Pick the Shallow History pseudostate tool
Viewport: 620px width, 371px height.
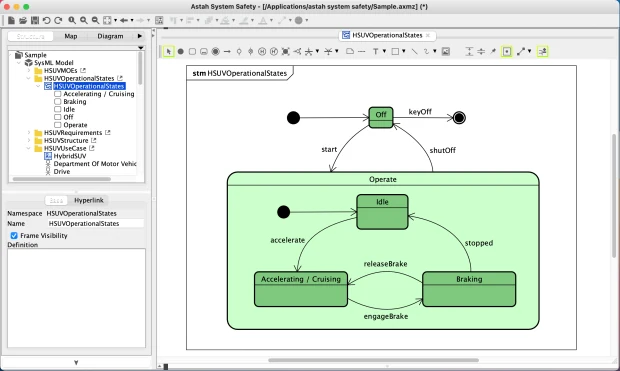coord(262,51)
